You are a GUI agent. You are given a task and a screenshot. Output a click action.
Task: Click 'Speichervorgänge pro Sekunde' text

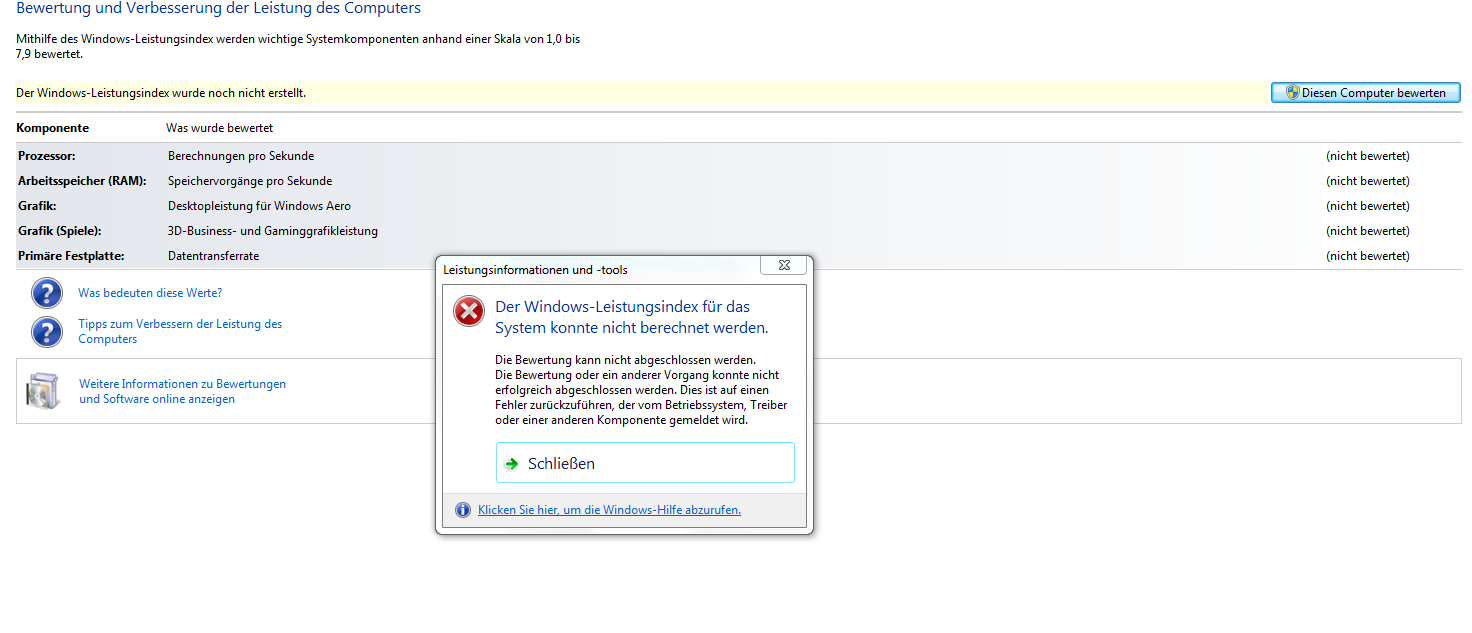pos(250,181)
